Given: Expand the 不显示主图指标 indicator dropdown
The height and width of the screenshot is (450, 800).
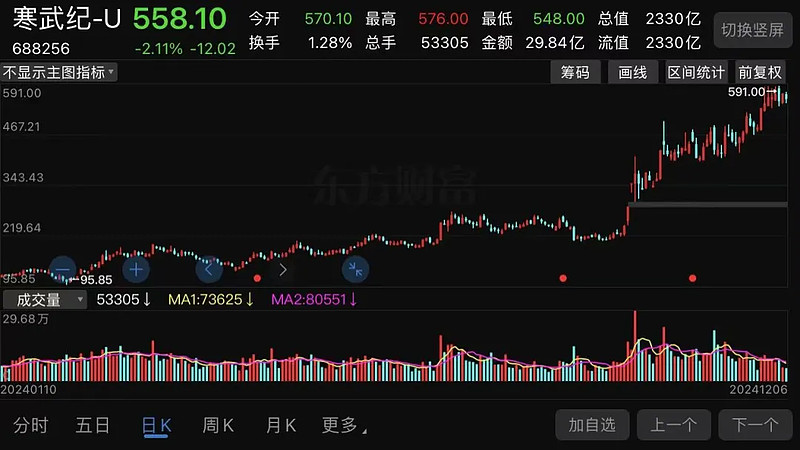Looking at the screenshot, I should (x=59, y=72).
